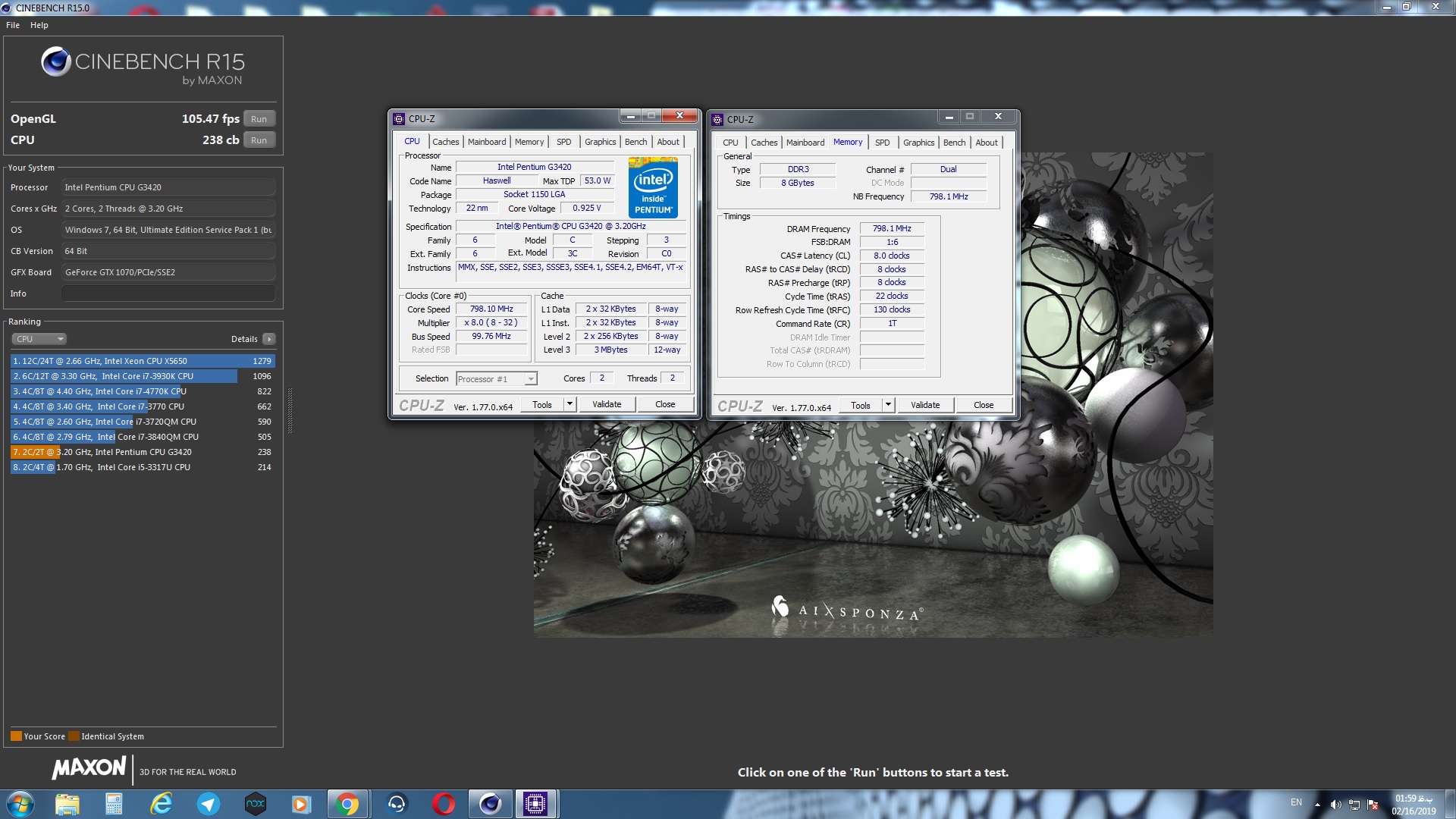This screenshot has height=819, width=1456.
Task: Open Processor #1 selection dropdown
Action: (x=497, y=379)
